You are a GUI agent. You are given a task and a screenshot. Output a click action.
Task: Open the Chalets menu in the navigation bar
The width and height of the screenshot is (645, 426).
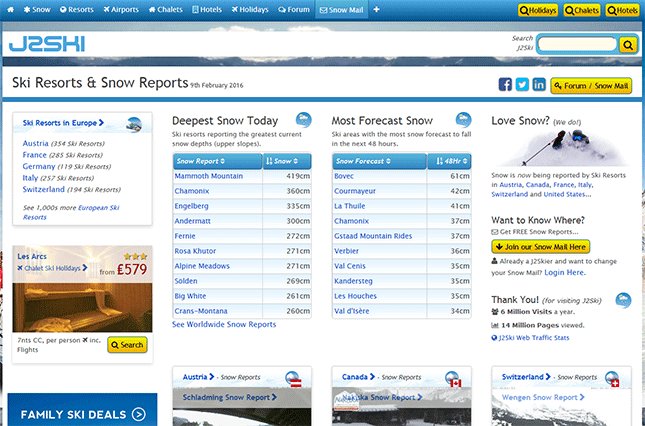[x=165, y=9]
